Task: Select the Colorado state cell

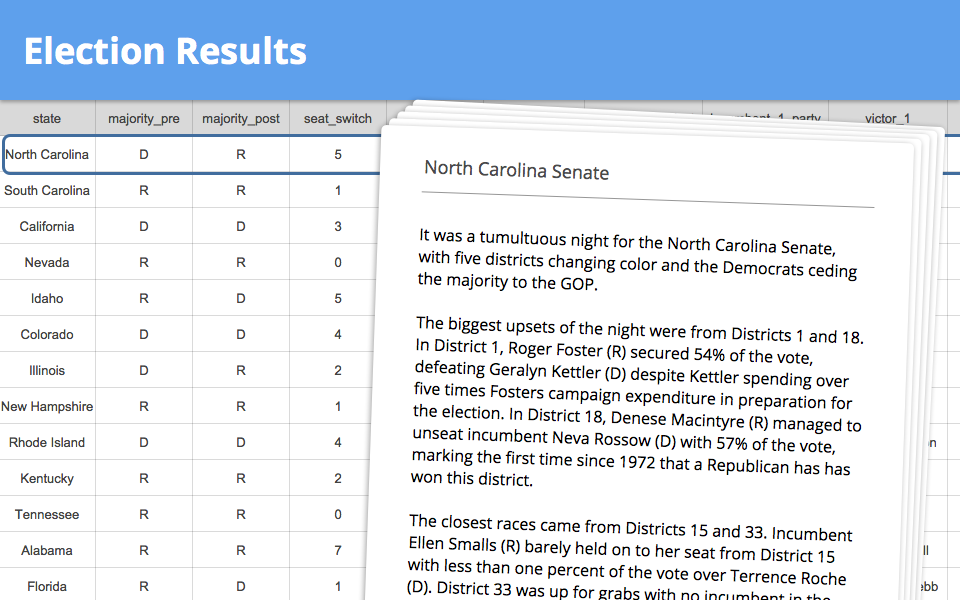Action: tap(47, 334)
